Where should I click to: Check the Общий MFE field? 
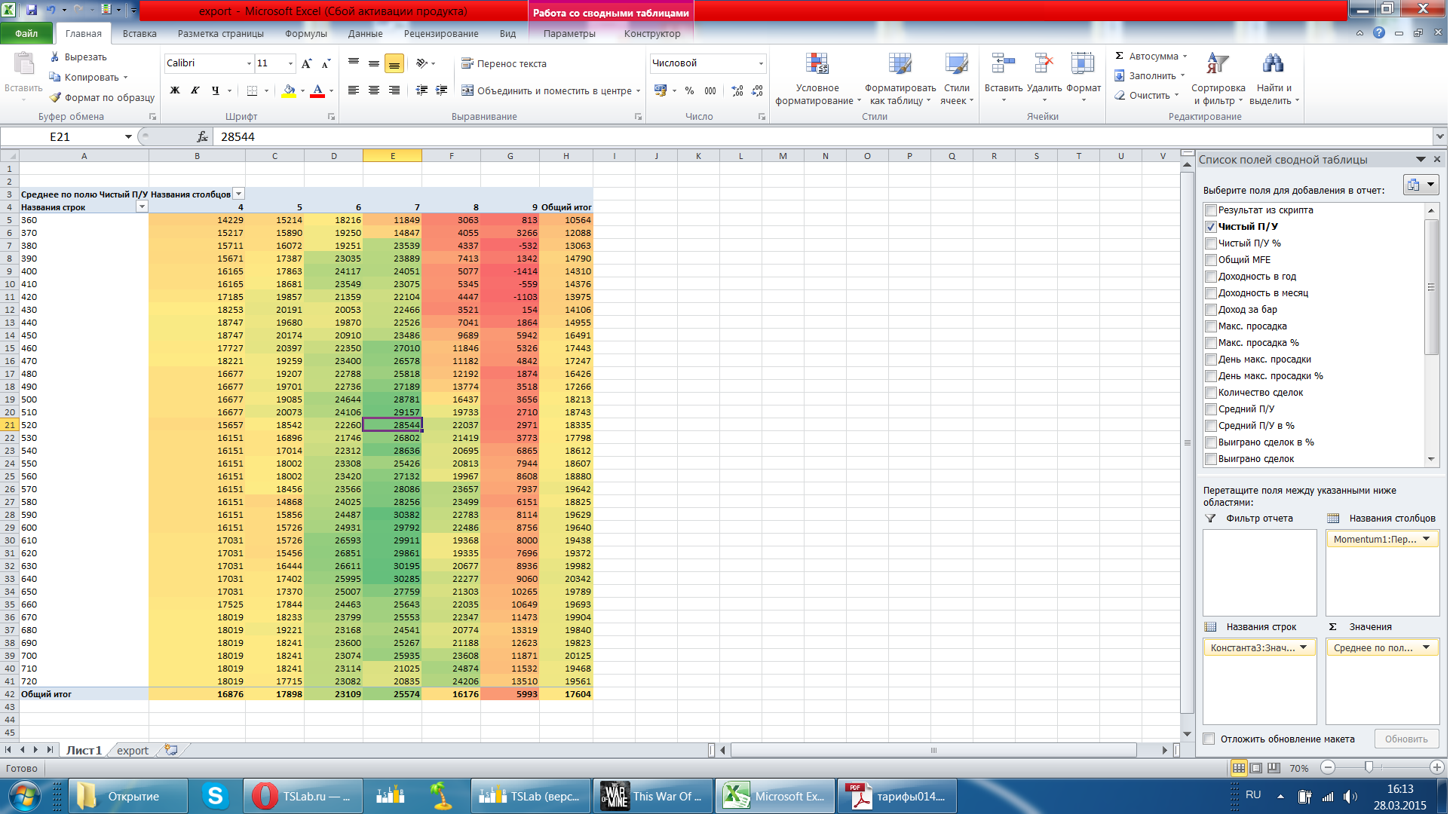pyautogui.click(x=1211, y=260)
